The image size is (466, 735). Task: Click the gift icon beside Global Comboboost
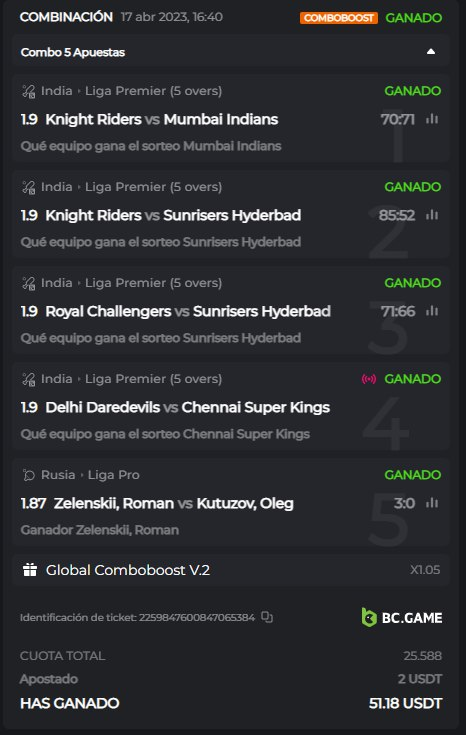click(30, 570)
